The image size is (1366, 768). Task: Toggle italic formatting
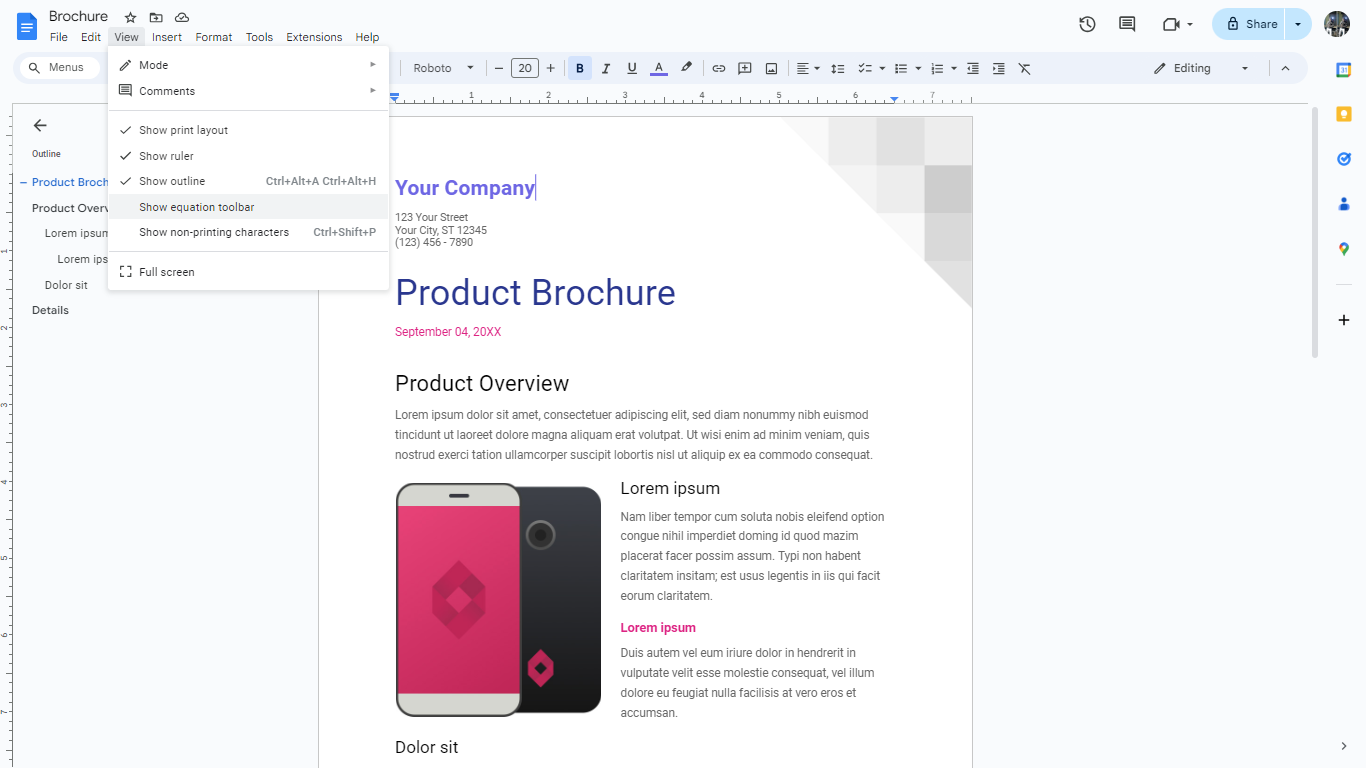pyautogui.click(x=605, y=68)
